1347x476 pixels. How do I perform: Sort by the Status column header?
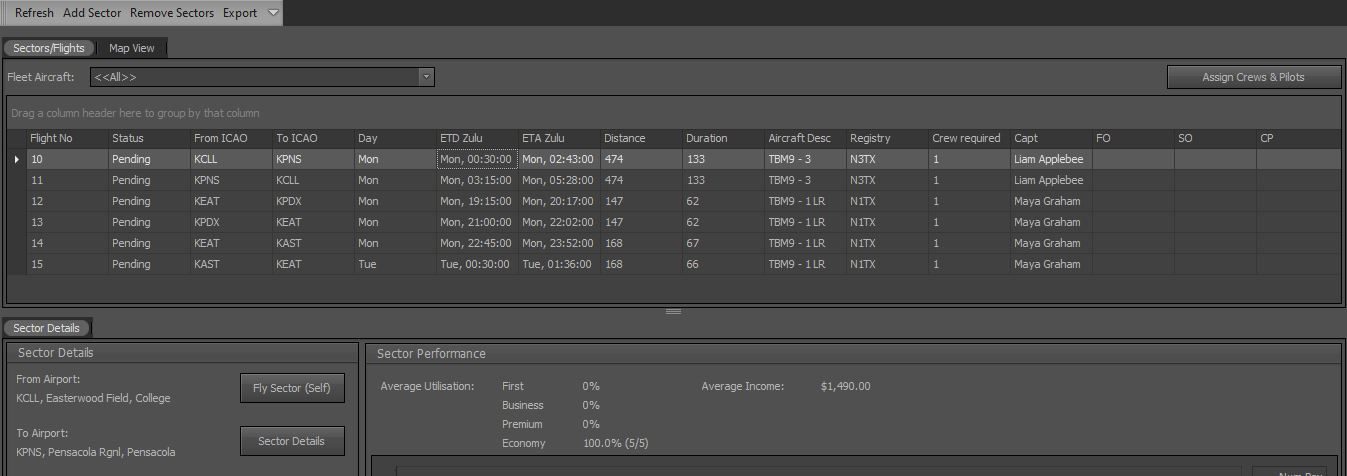click(x=149, y=138)
